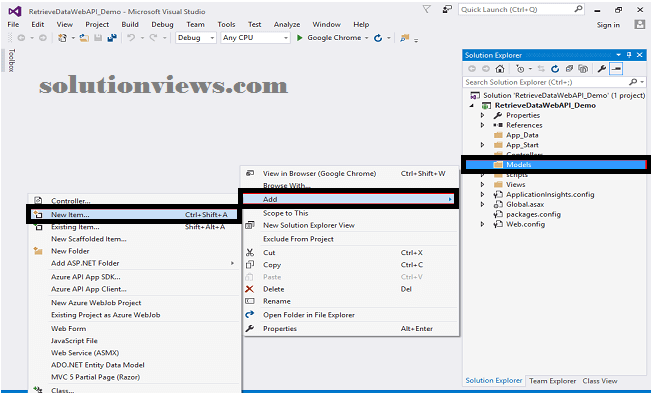
Task: Click the notifications flag icon in the title bar
Action: [426, 9]
